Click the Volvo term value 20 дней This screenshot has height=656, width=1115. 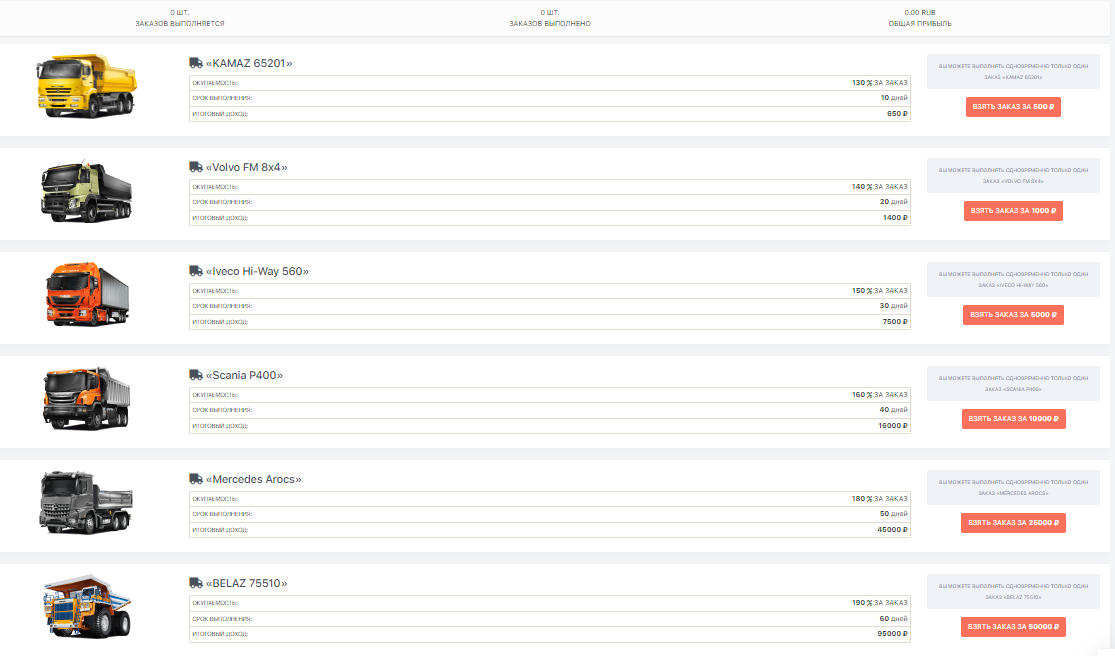pyautogui.click(x=894, y=202)
